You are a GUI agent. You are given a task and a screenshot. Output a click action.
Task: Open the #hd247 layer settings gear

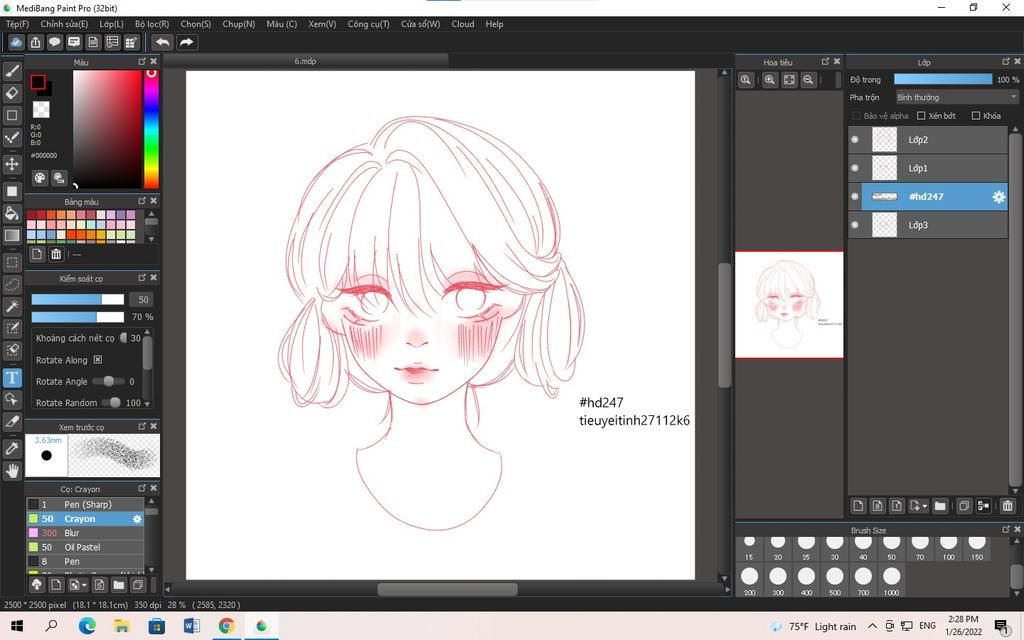coord(999,197)
